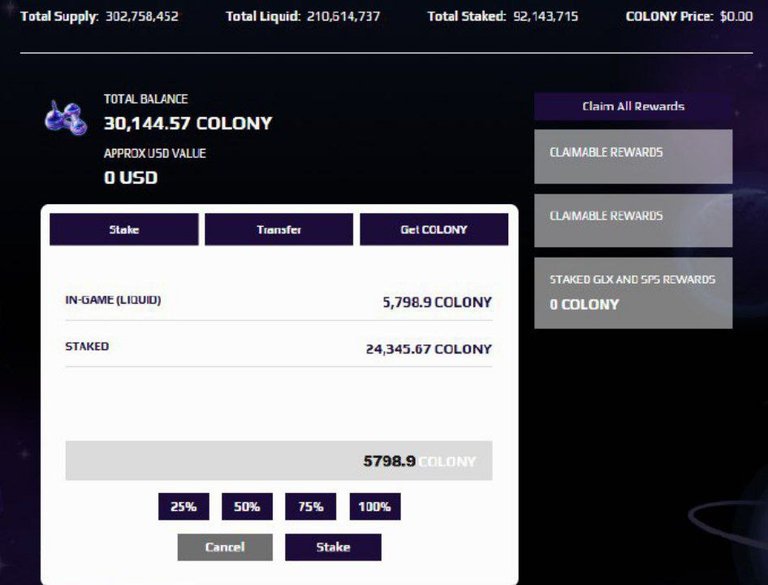This screenshot has height=585, width=768.
Task: Choose the 50% amount option
Action: pyautogui.click(x=247, y=507)
